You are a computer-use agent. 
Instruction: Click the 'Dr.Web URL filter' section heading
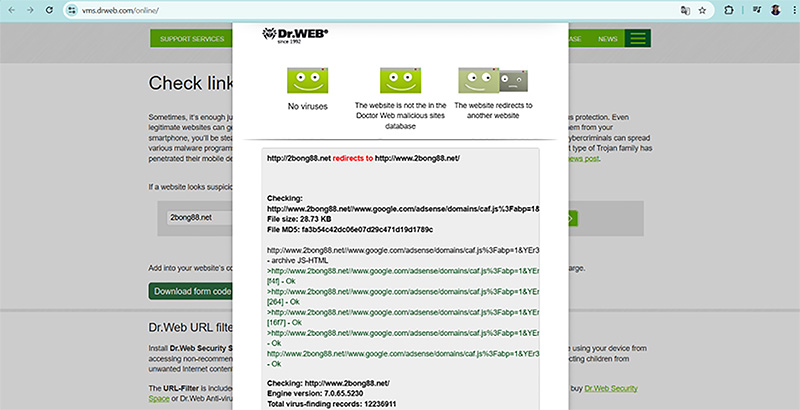(x=190, y=327)
